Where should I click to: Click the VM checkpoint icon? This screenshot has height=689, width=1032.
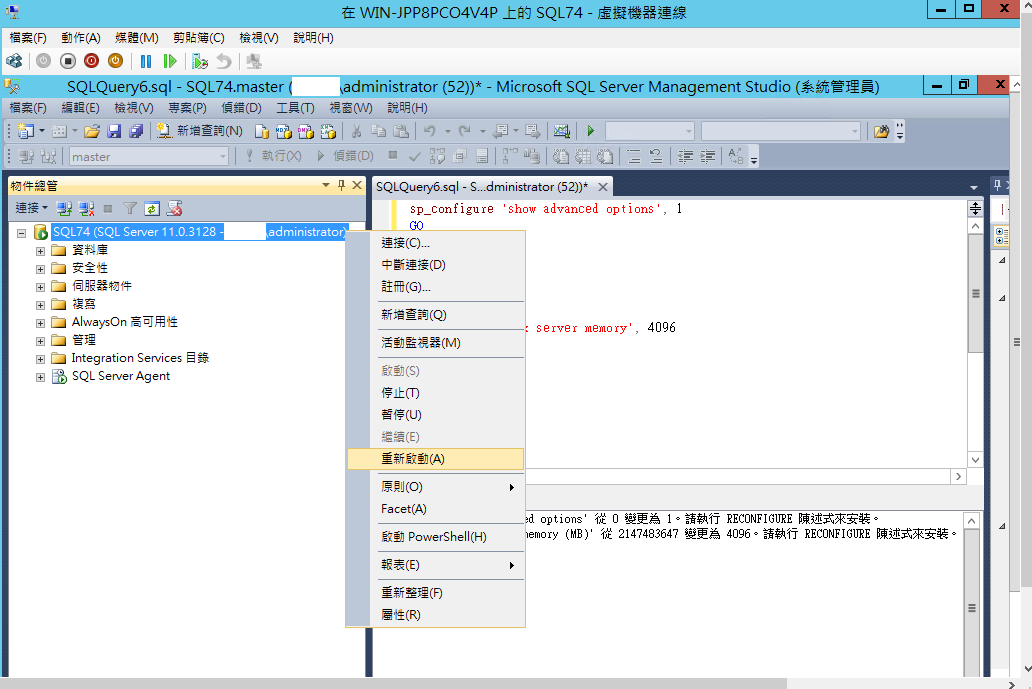pyautogui.click(x=199, y=61)
